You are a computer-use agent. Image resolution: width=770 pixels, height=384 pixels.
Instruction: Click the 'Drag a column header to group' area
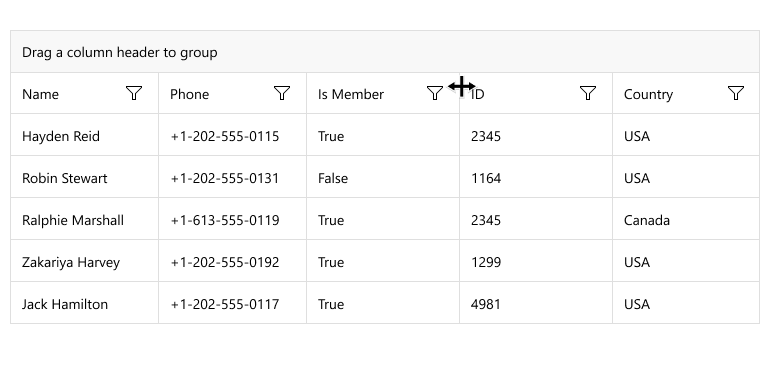point(385,52)
